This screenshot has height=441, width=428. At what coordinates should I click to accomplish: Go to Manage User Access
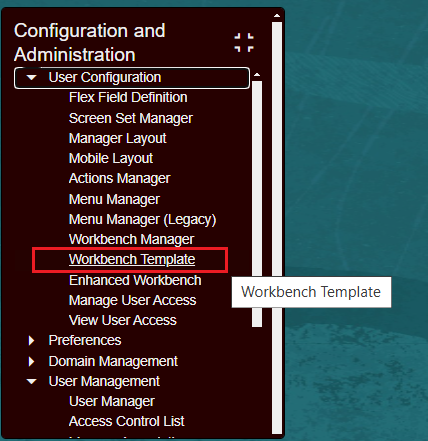pos(132,300)
